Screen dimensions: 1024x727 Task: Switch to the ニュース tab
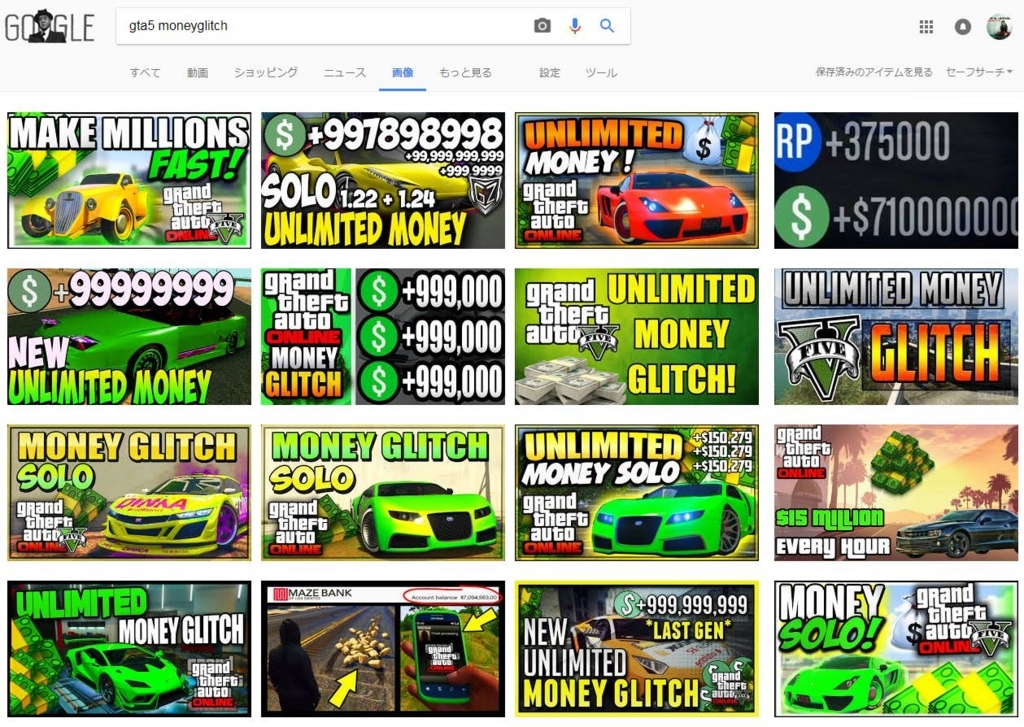click(x=345, y=73)
